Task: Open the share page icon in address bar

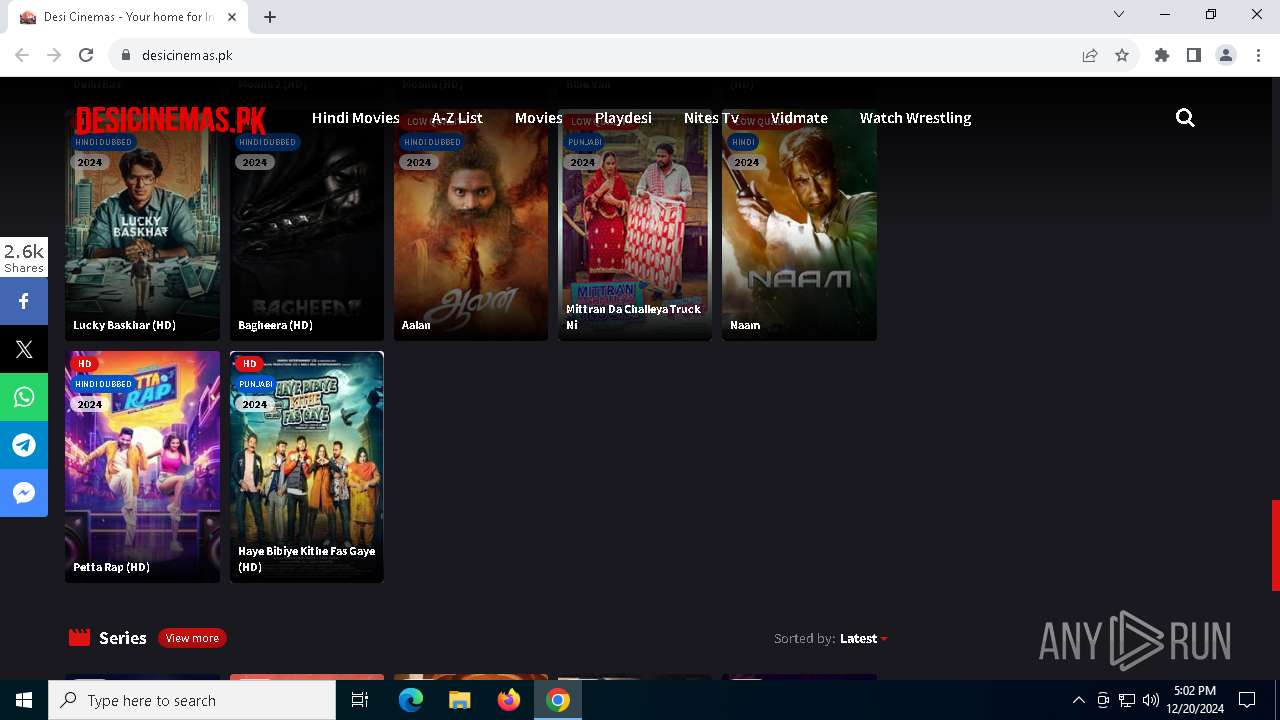Action: pyautogui.click(x=1090, y=55)
